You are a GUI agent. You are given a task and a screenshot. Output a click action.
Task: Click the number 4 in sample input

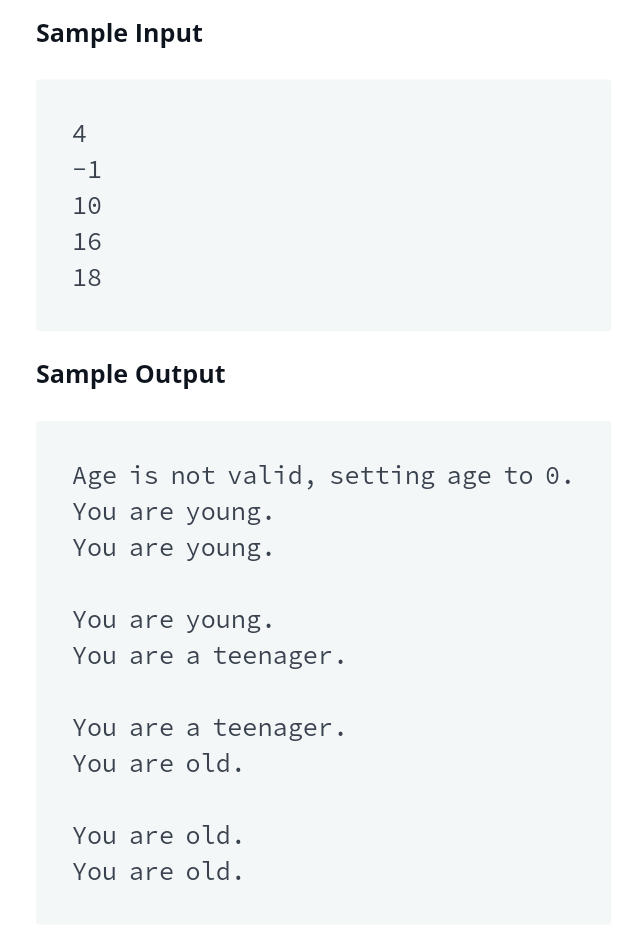click(80, 134)
